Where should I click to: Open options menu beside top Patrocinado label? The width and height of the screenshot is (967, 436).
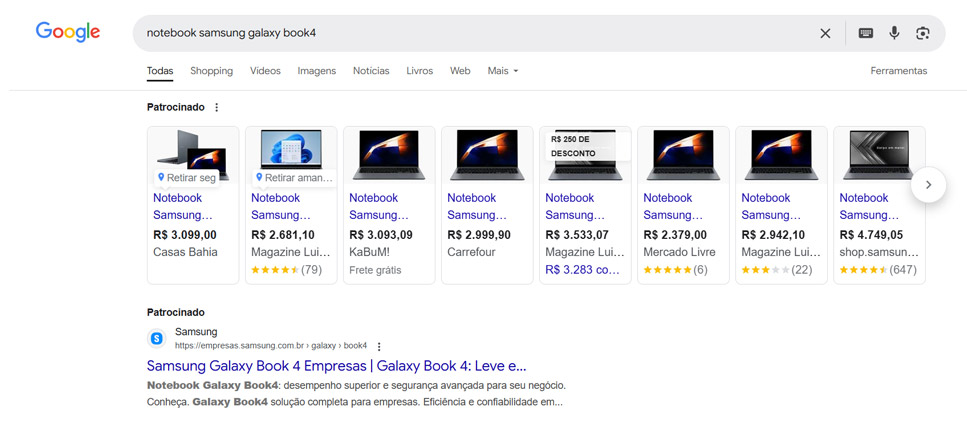pyautogui.click(x=216, y=107)
